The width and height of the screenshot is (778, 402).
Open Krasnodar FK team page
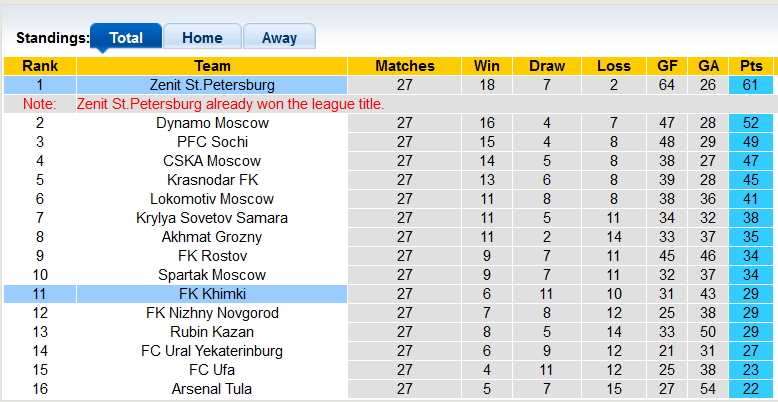click(212, 180)
